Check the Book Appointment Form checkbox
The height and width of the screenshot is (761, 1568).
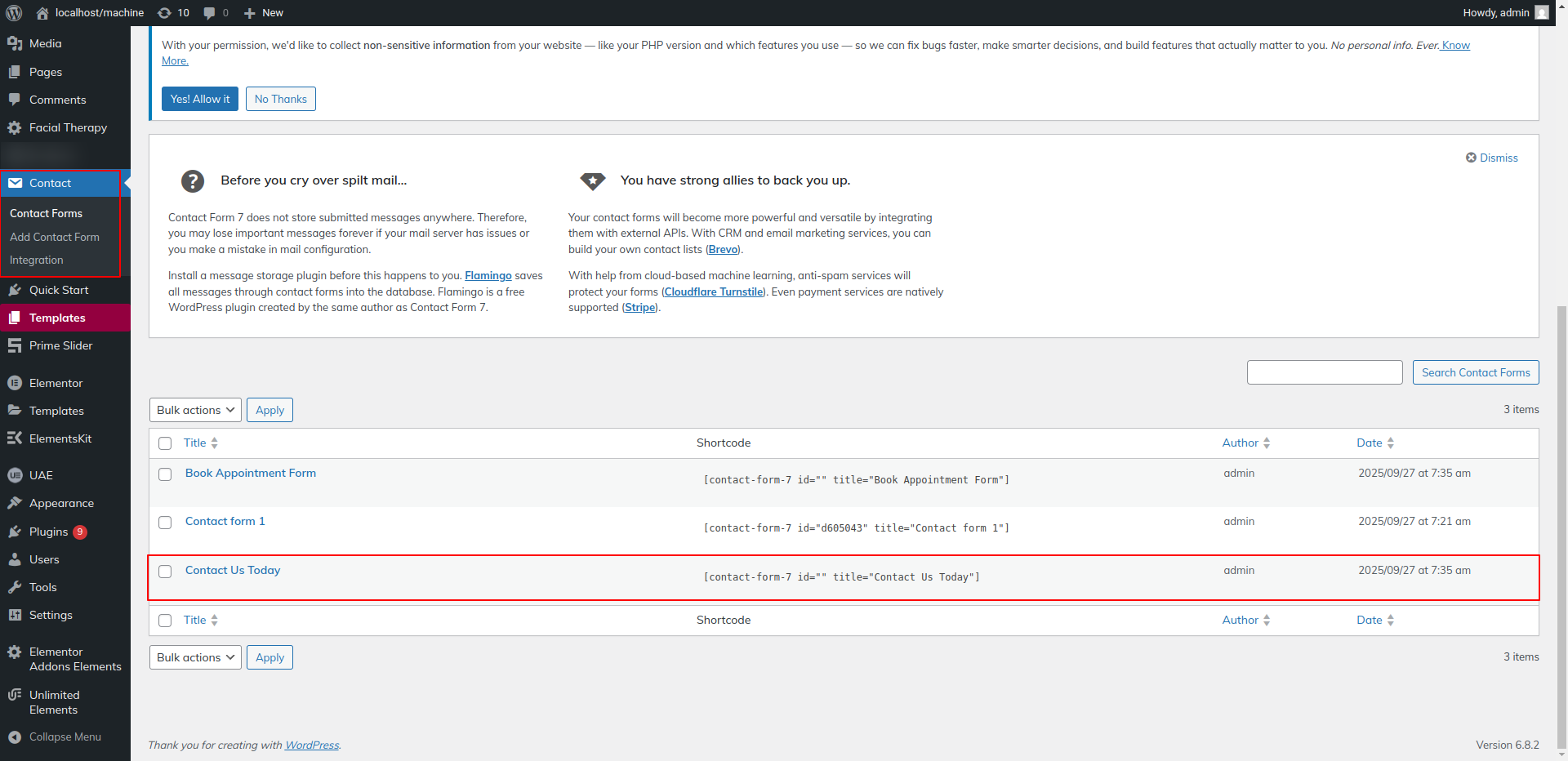pyautogui.click(x=165, y=474)
